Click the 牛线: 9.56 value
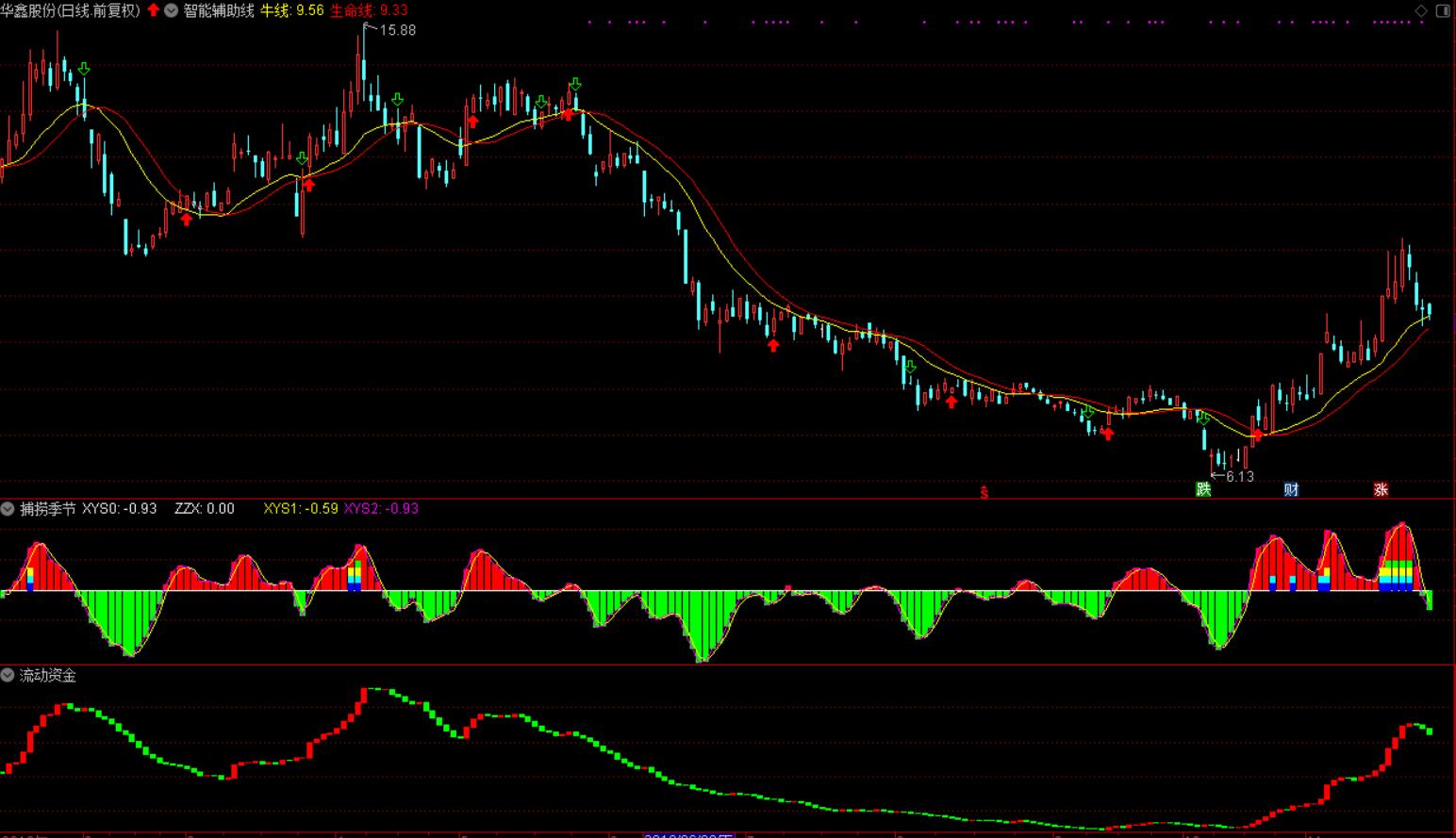 click(x=291, y=10)
